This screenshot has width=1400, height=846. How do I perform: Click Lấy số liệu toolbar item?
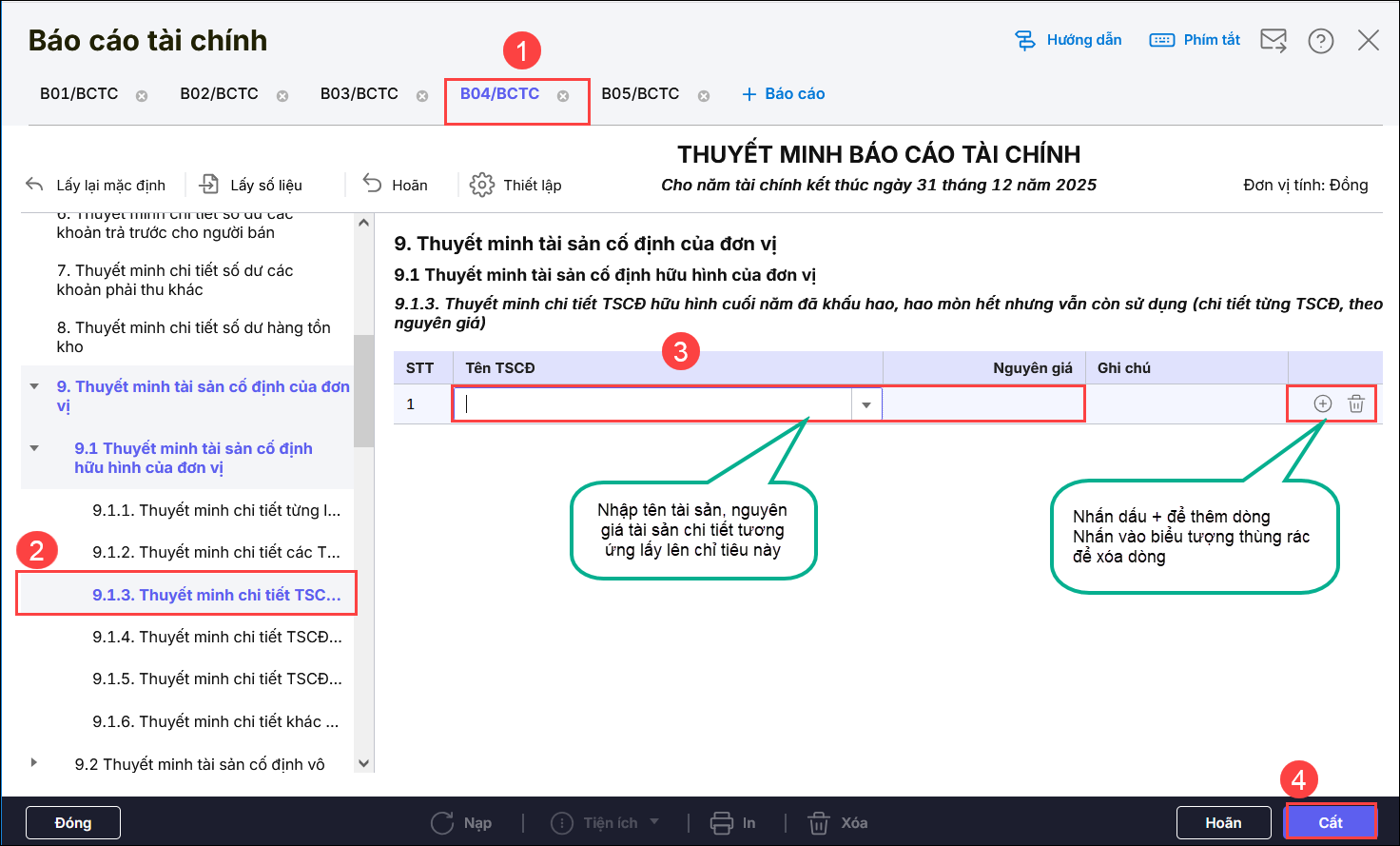pyautogui.click(x=251, y=185)
